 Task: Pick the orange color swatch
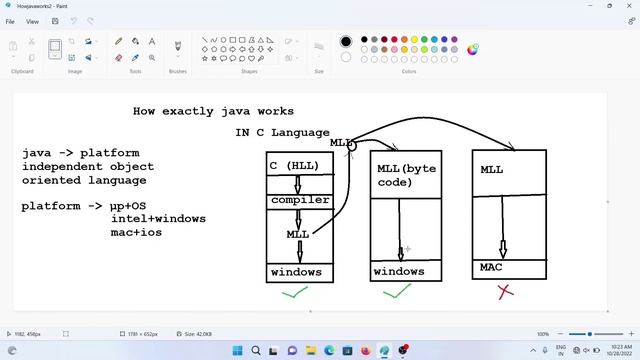click(x=404, y=40)
